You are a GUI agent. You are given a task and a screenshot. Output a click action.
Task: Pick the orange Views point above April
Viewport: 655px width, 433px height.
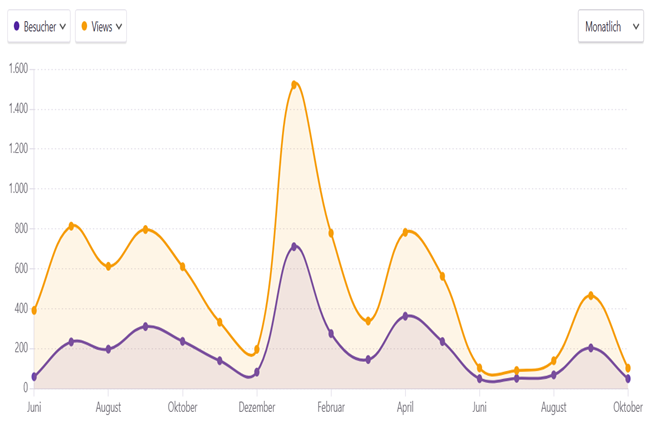click(x=406, y=232)
